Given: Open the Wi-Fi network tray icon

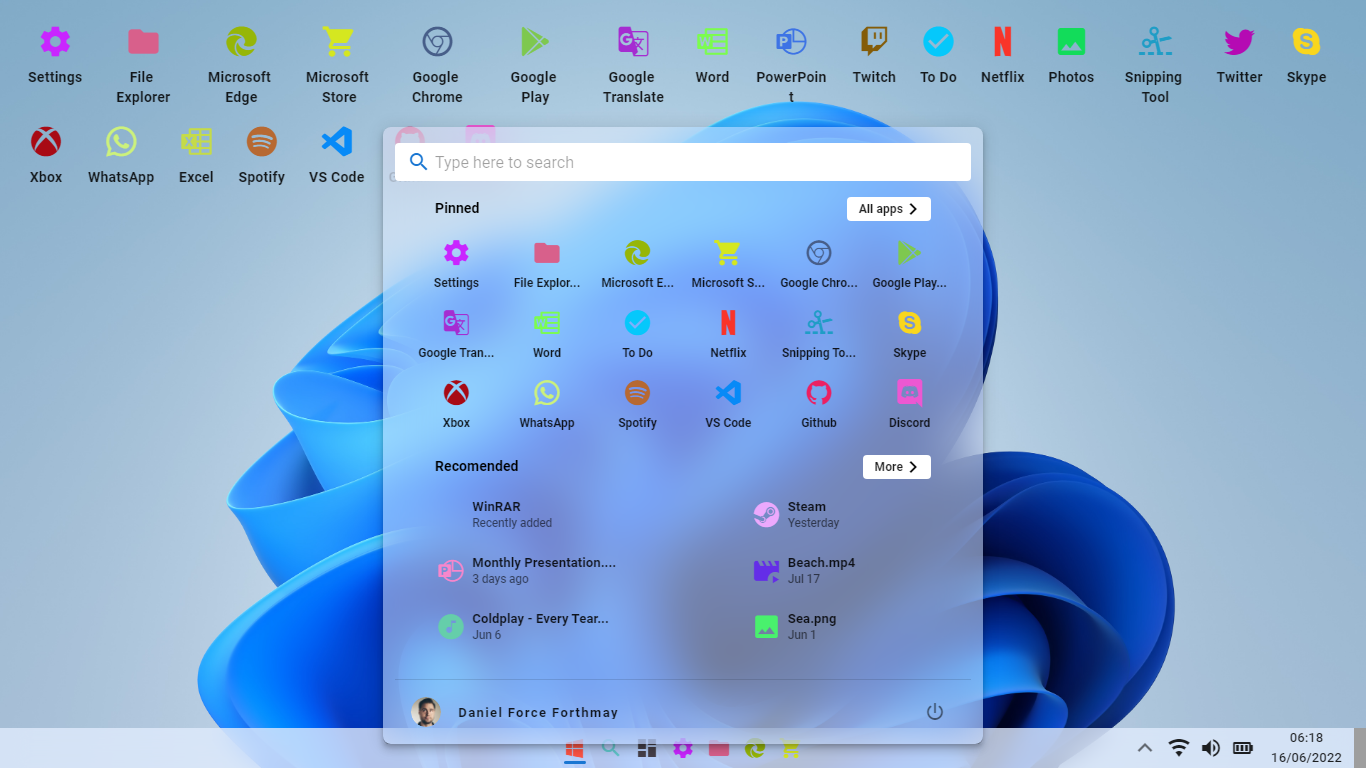Looking at the screenshot, I should (1179, 748).
